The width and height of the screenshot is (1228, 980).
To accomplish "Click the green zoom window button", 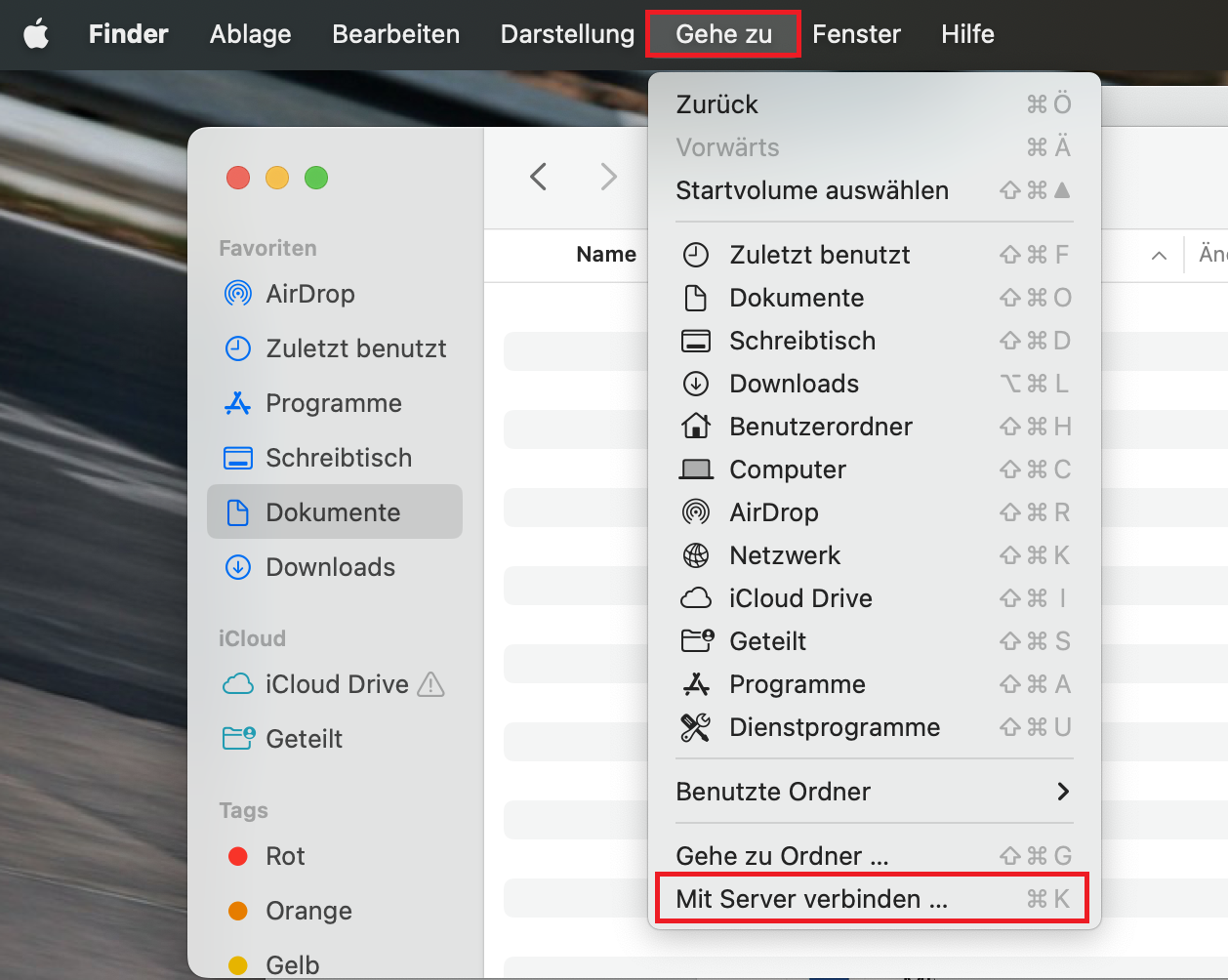I will coord(316,178).
